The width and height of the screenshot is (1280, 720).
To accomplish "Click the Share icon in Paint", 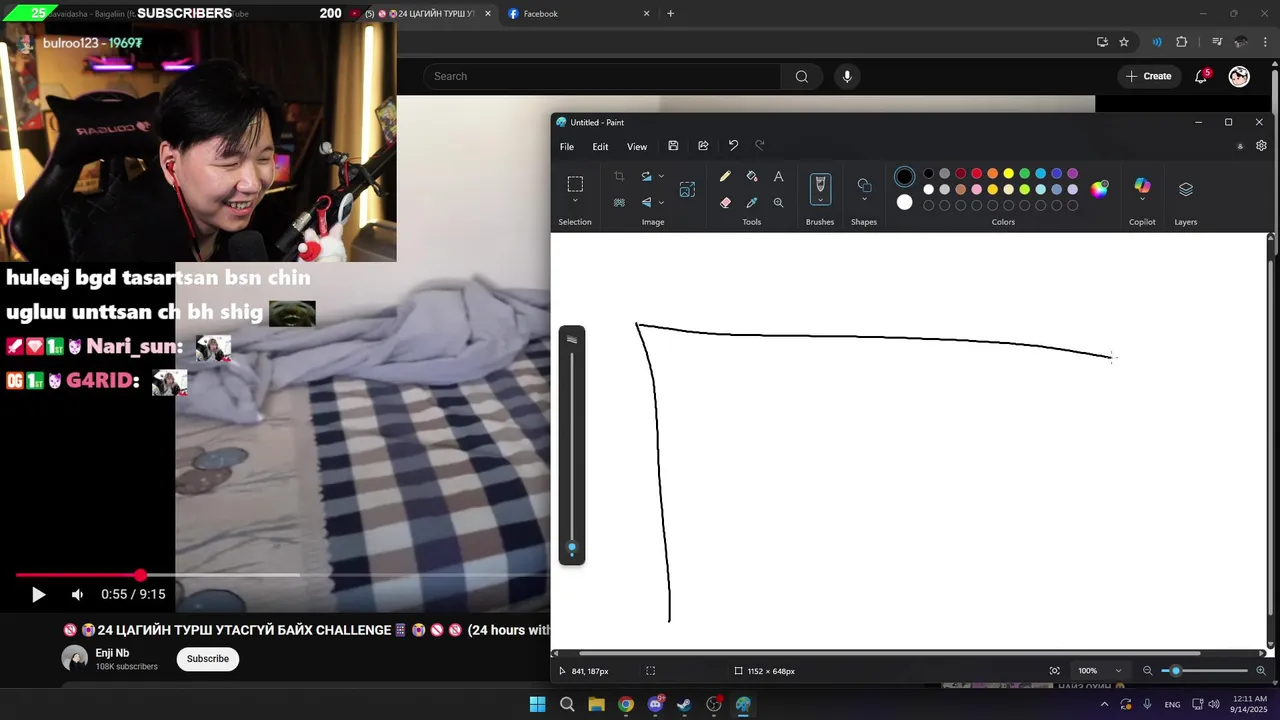I will 703,146.
